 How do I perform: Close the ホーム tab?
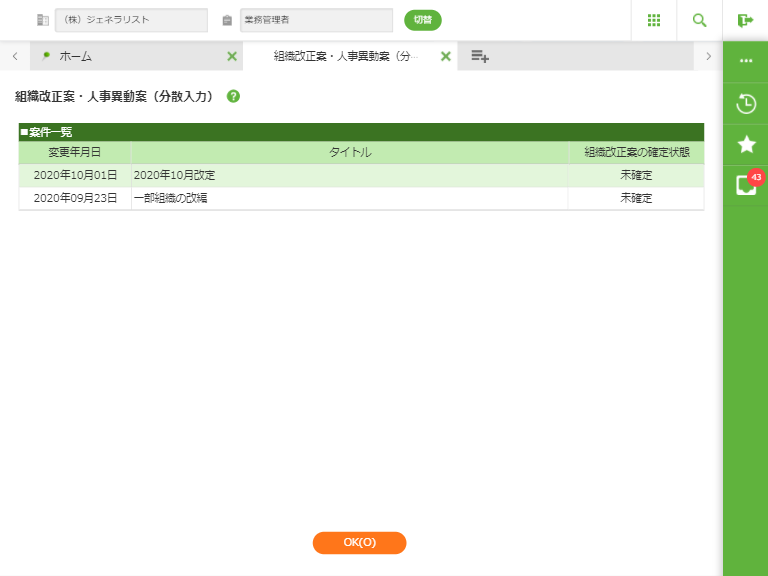[232, 56]
